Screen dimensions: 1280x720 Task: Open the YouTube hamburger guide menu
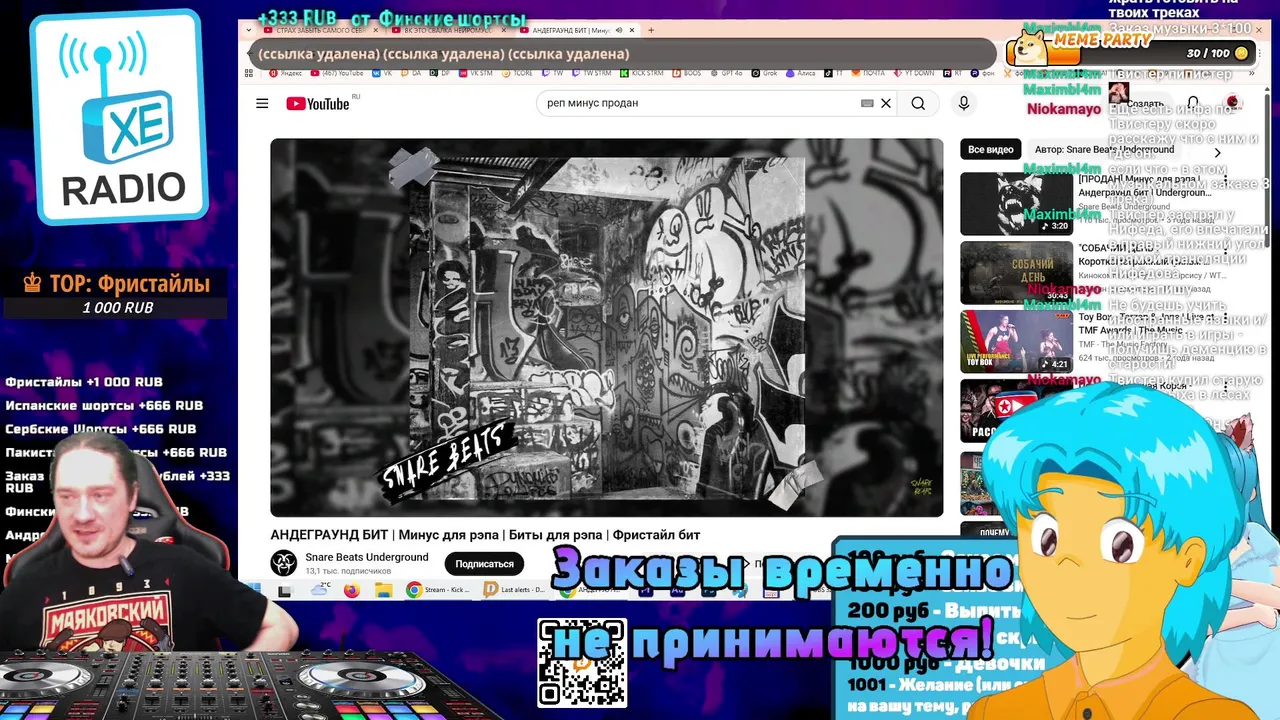[x=262, y=103]
